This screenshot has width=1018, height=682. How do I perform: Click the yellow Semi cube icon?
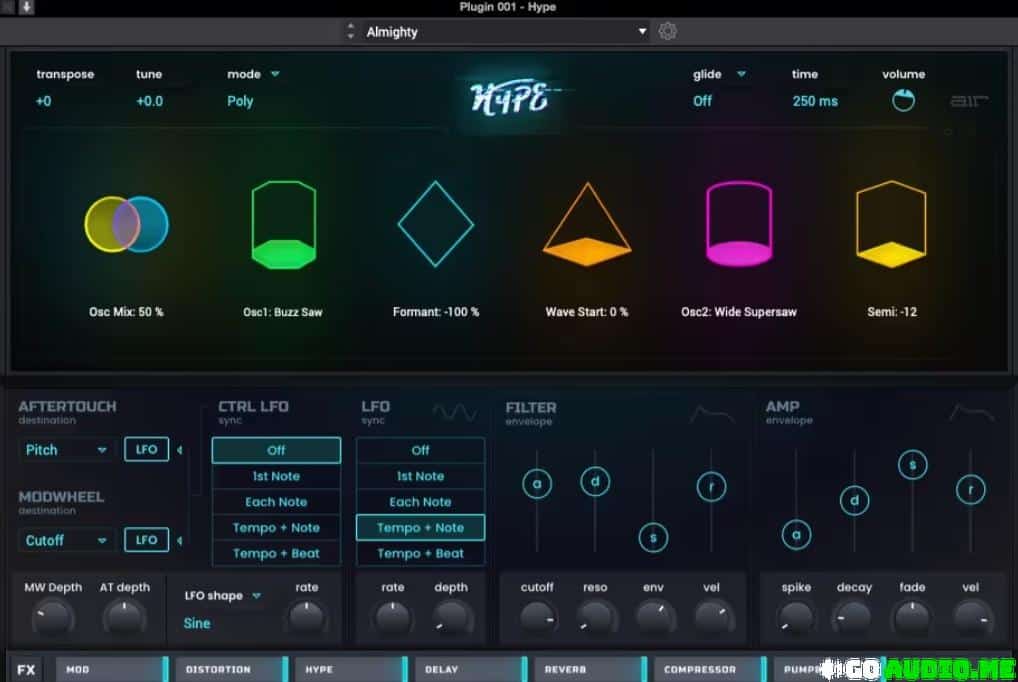tap(891, 224)
